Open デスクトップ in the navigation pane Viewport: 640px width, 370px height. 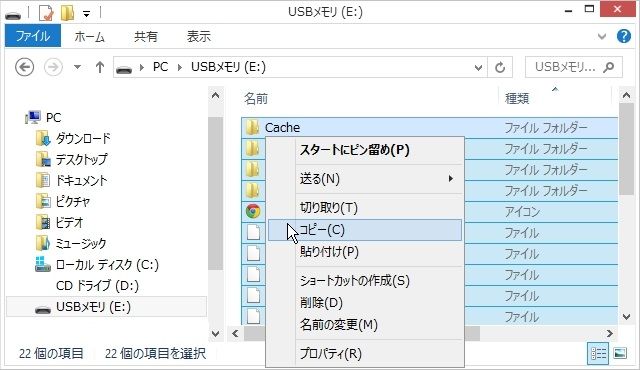pyautogui.click(x=81, y=160)
